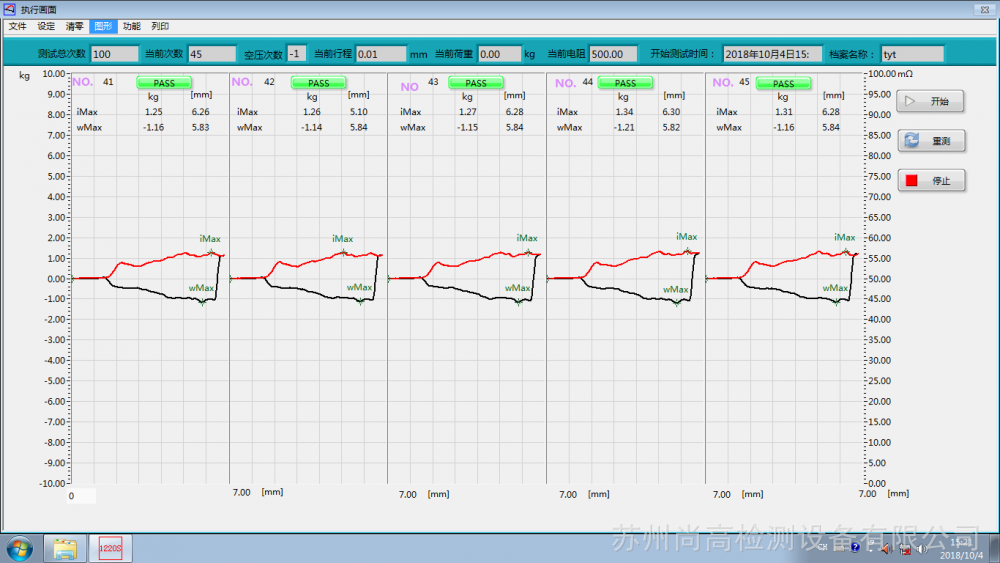Viewport: 1000px width, 563px height.
Task: Click the 当前电阻 field showing 500.00
Action: [x=612, y=54]
